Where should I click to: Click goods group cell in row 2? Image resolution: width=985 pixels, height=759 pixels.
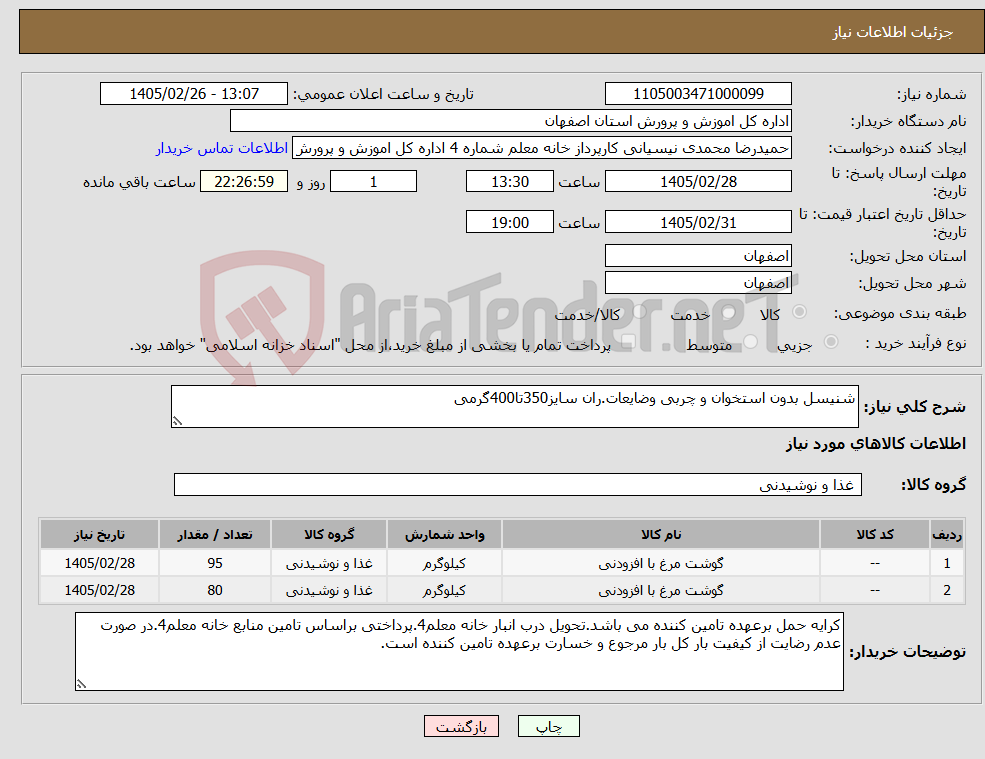coord(329,590)
